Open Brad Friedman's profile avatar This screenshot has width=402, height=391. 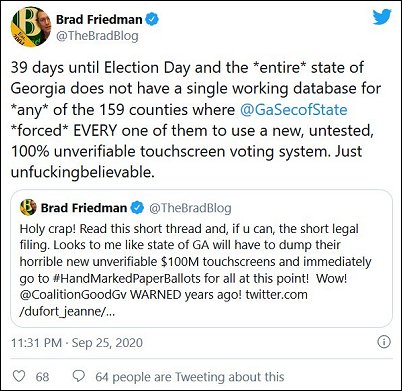point(31,27)
